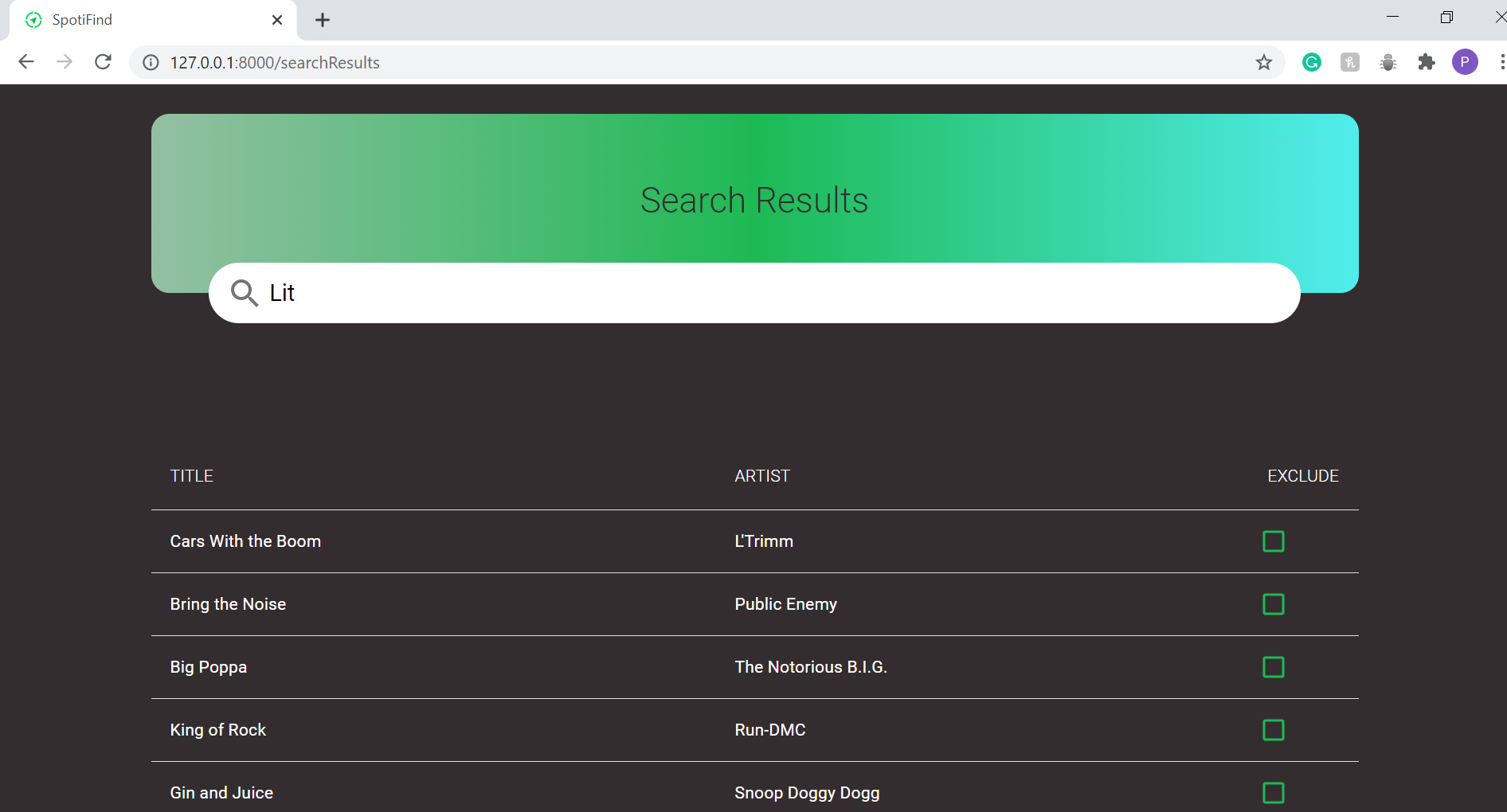Viewport: 1507px width, 812px height.
Task: Click artist name Run-DMC
Action: click(770, 730)
